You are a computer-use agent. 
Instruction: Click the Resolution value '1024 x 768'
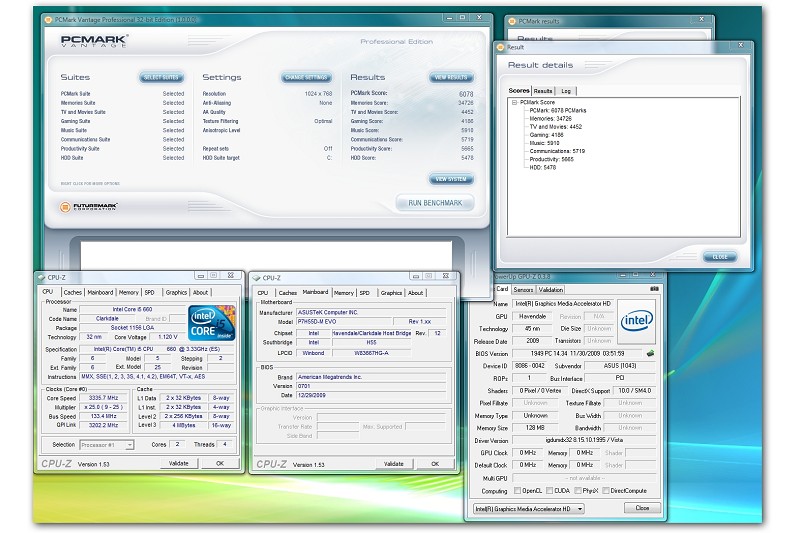[318, 94]
